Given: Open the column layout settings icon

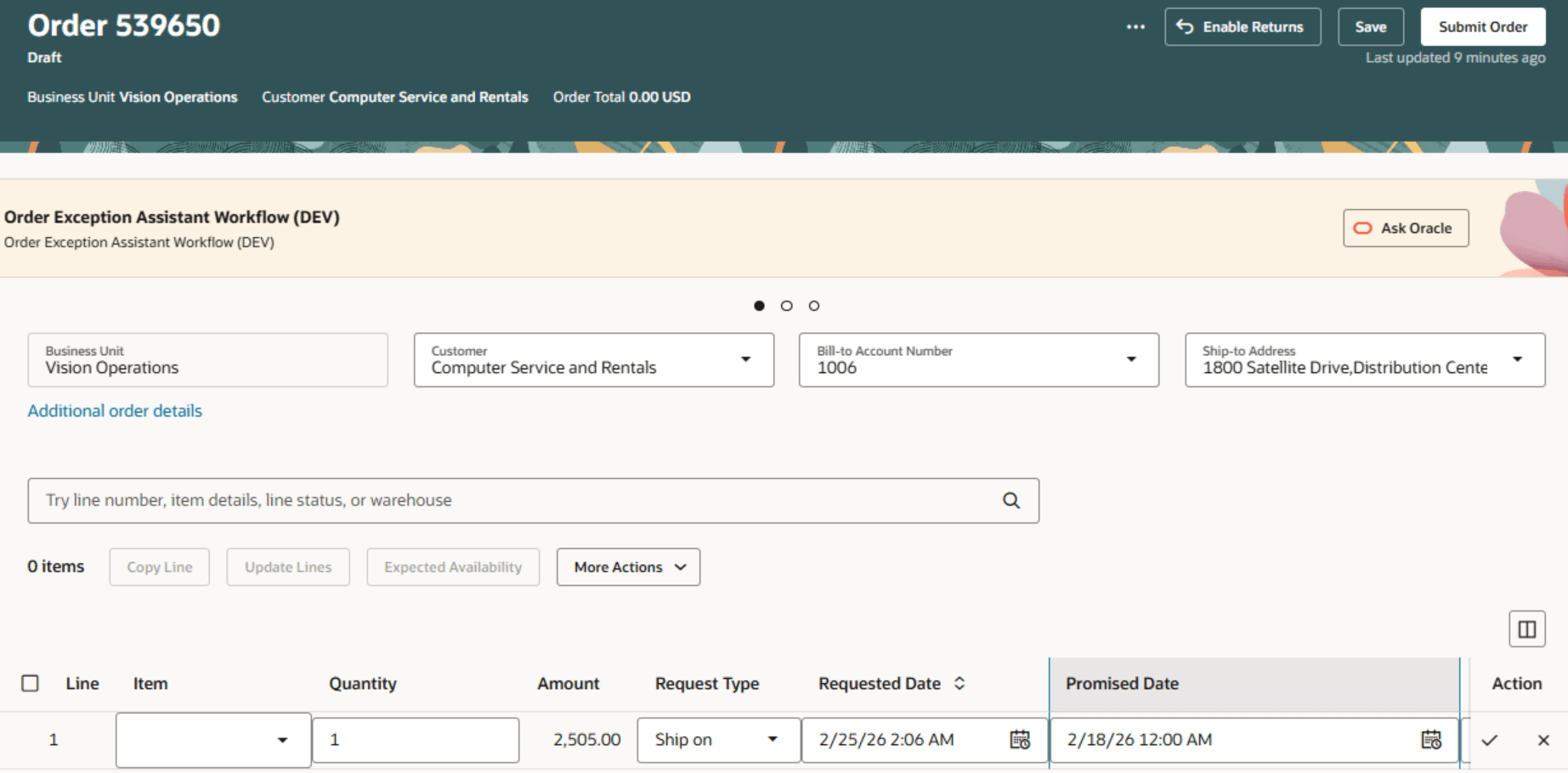Looking at the screenshot, I should 1527,629.
